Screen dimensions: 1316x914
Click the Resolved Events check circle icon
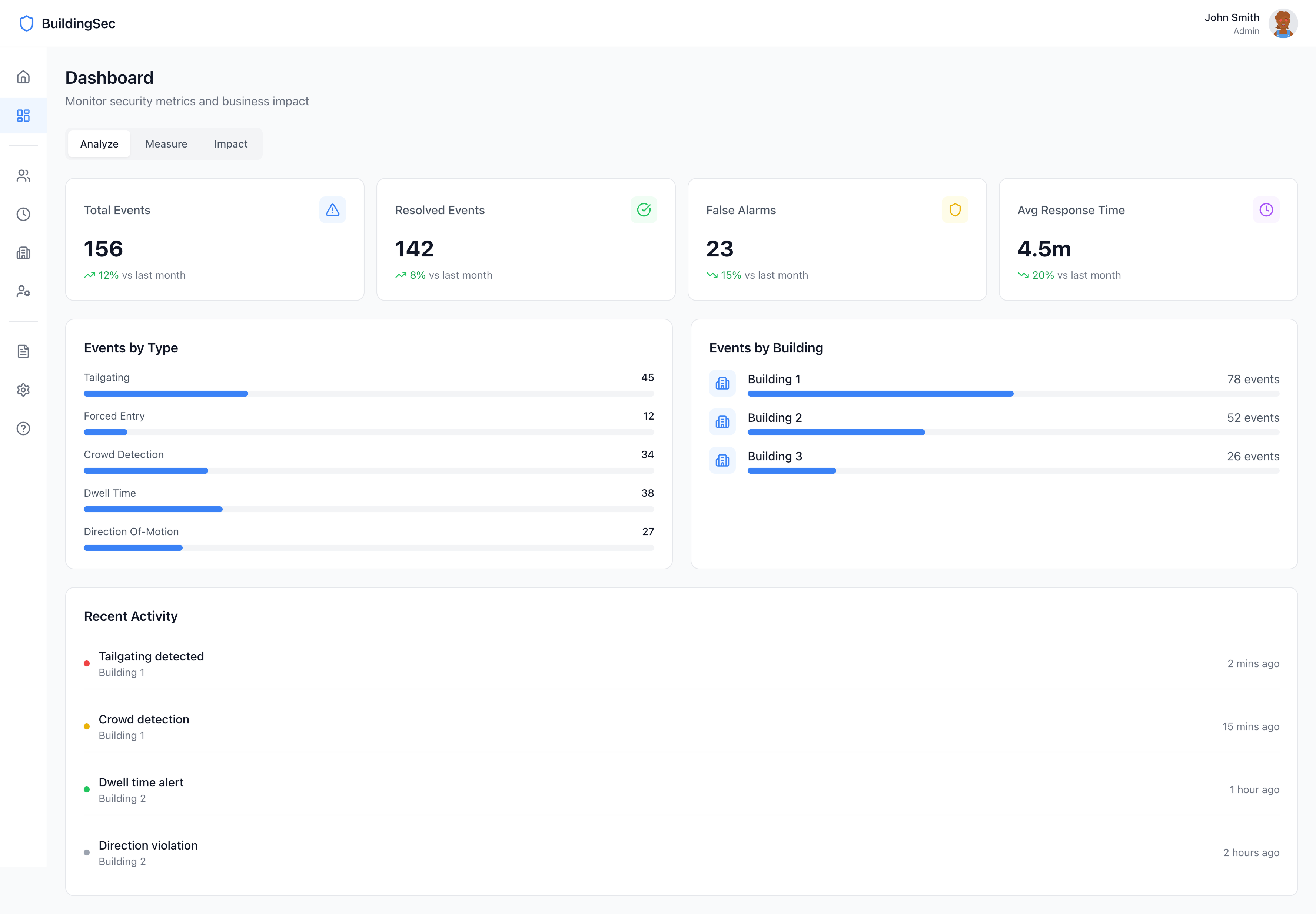click(644, 210)
